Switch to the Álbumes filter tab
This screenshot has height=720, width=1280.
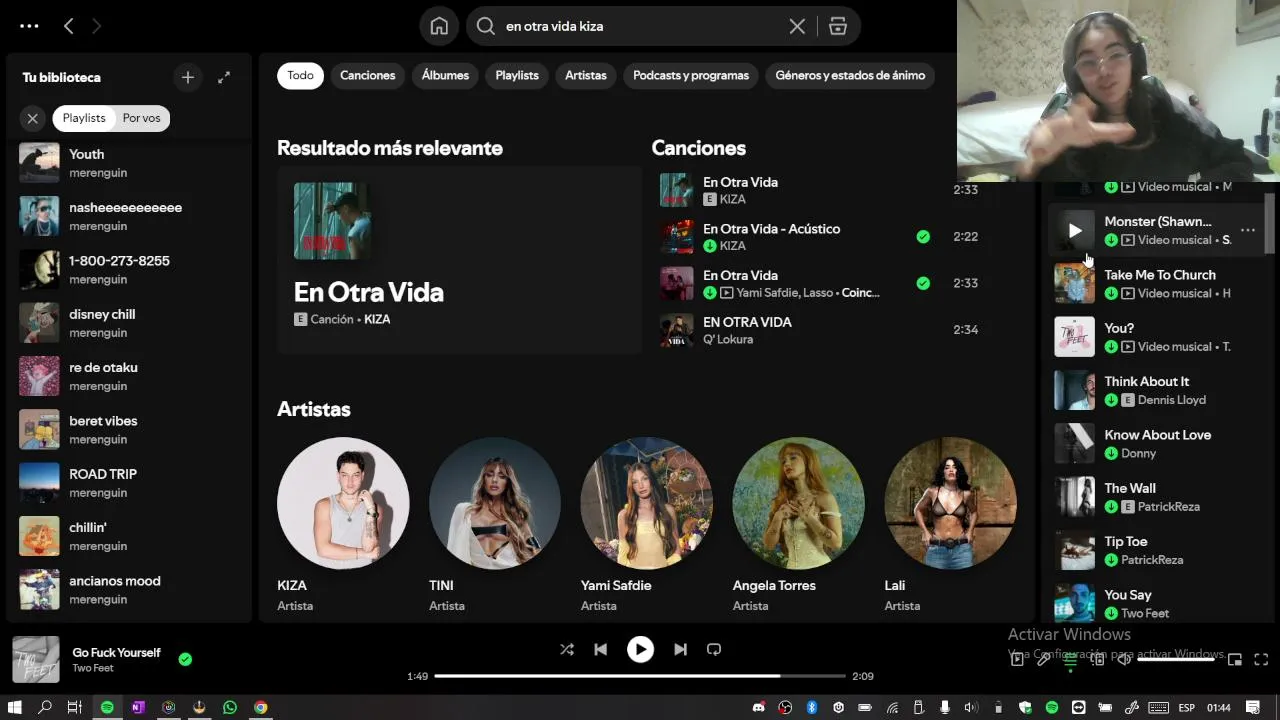tap(445, 75)
